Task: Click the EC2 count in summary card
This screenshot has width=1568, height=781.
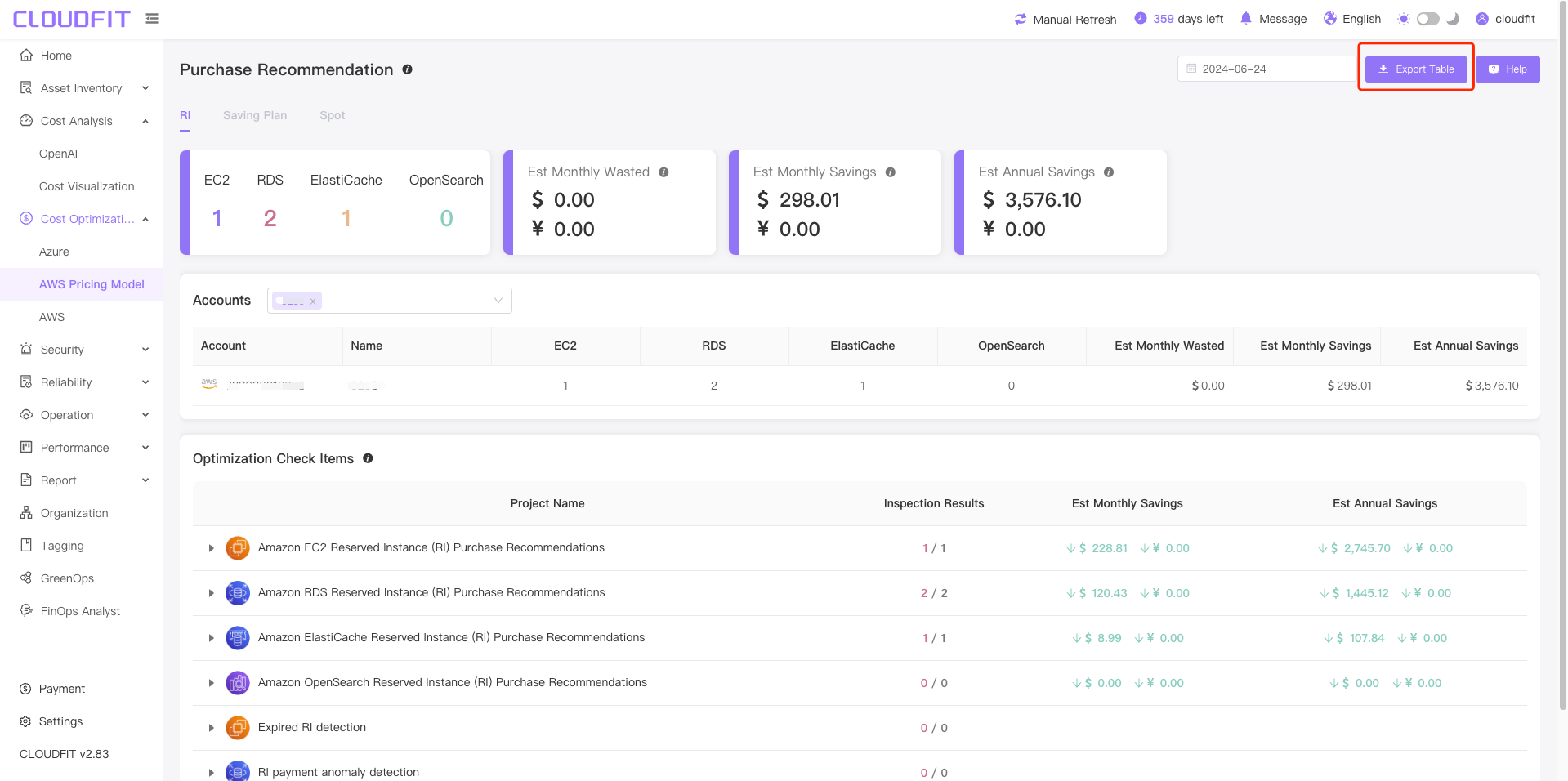Action: coord(217,218)
